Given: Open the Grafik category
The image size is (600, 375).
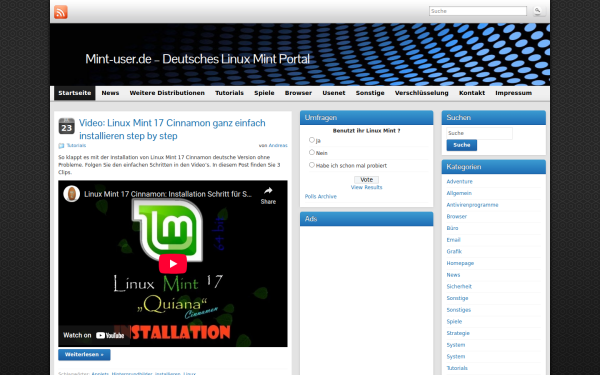Looking at the screenshot, I should (x=454, y=251).
